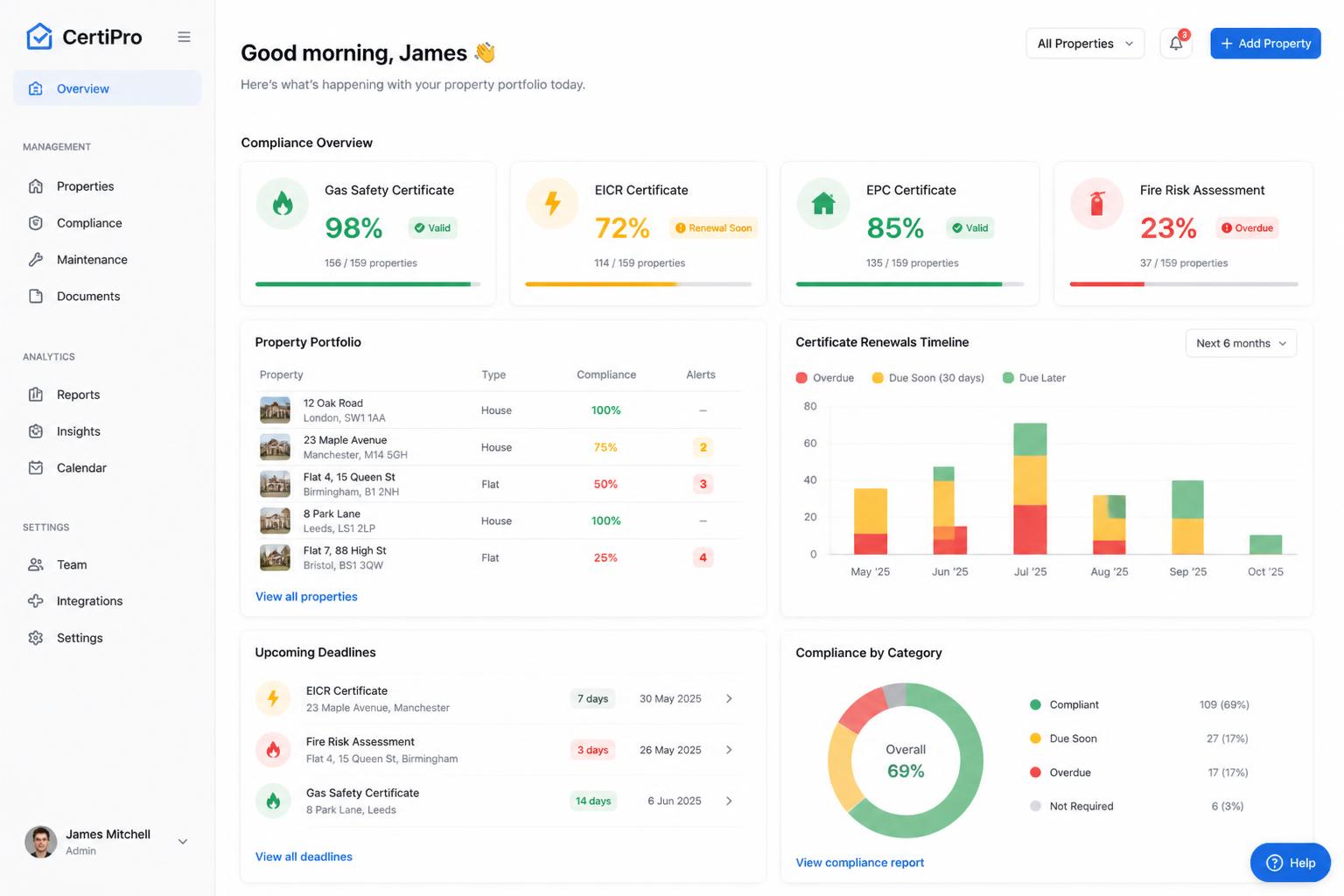
Task: Click the Renewal Soon badge on EICR
Action: 714,228
